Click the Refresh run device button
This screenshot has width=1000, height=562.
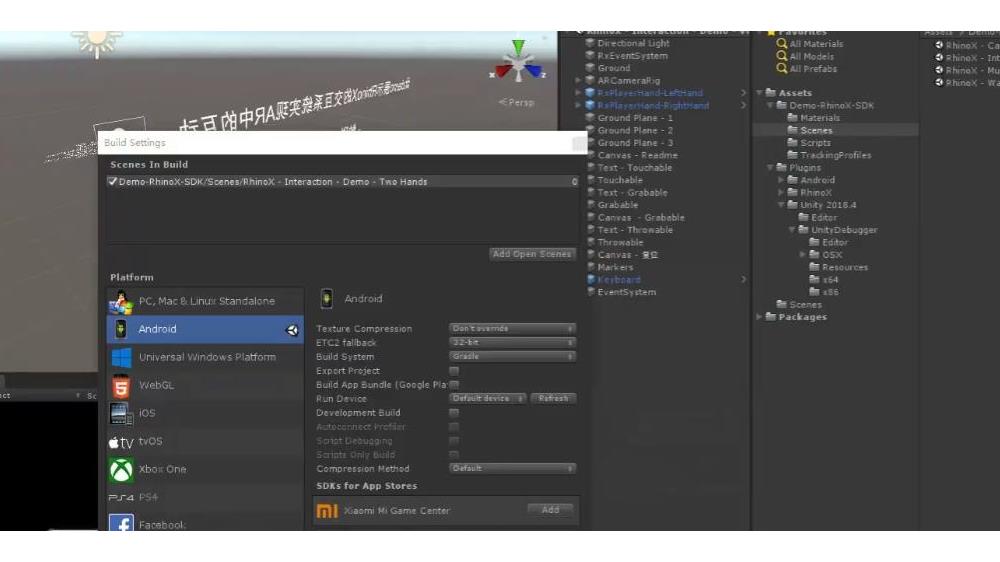click(x=554, y=399)
